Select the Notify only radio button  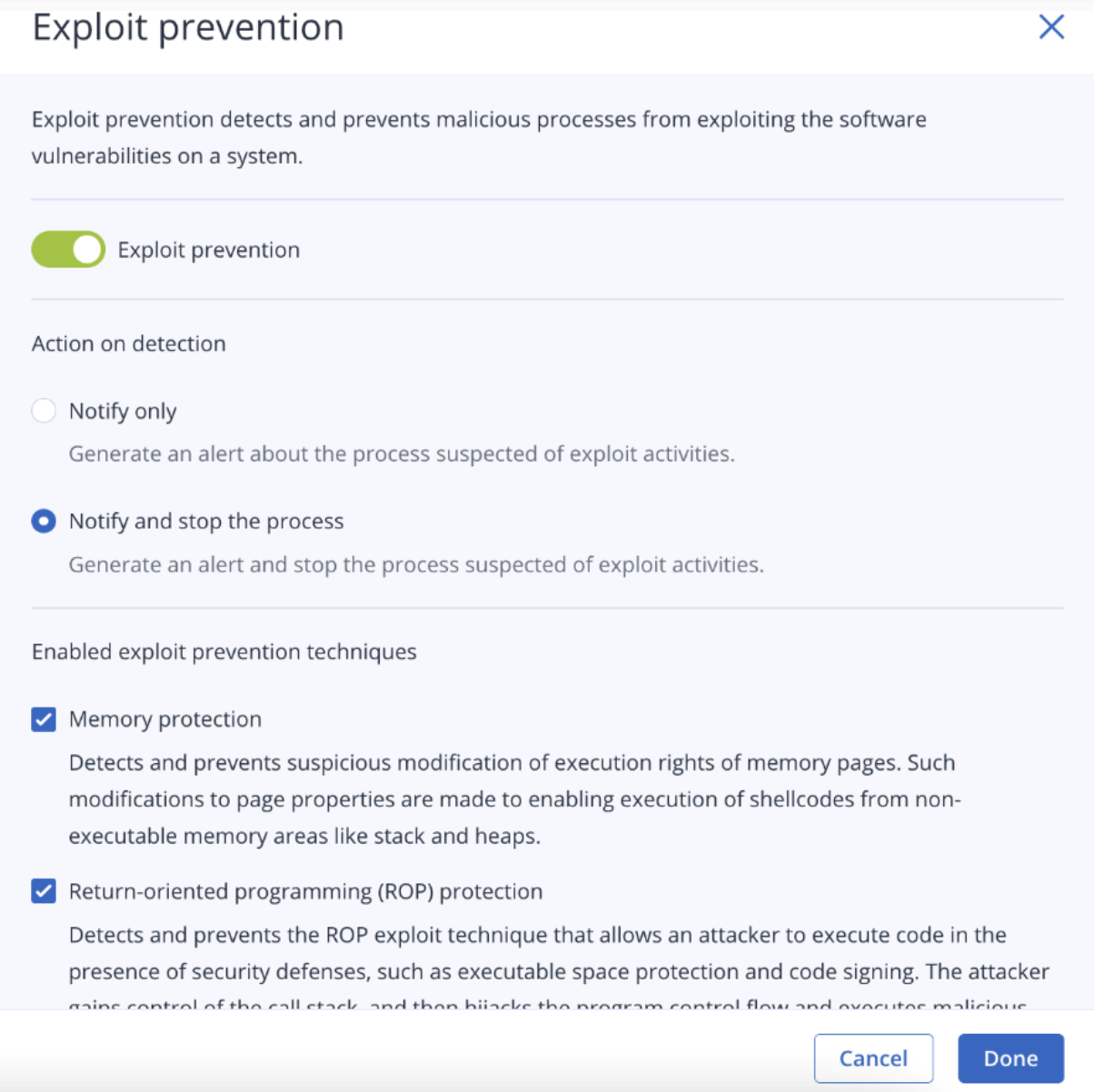point(44,411)
